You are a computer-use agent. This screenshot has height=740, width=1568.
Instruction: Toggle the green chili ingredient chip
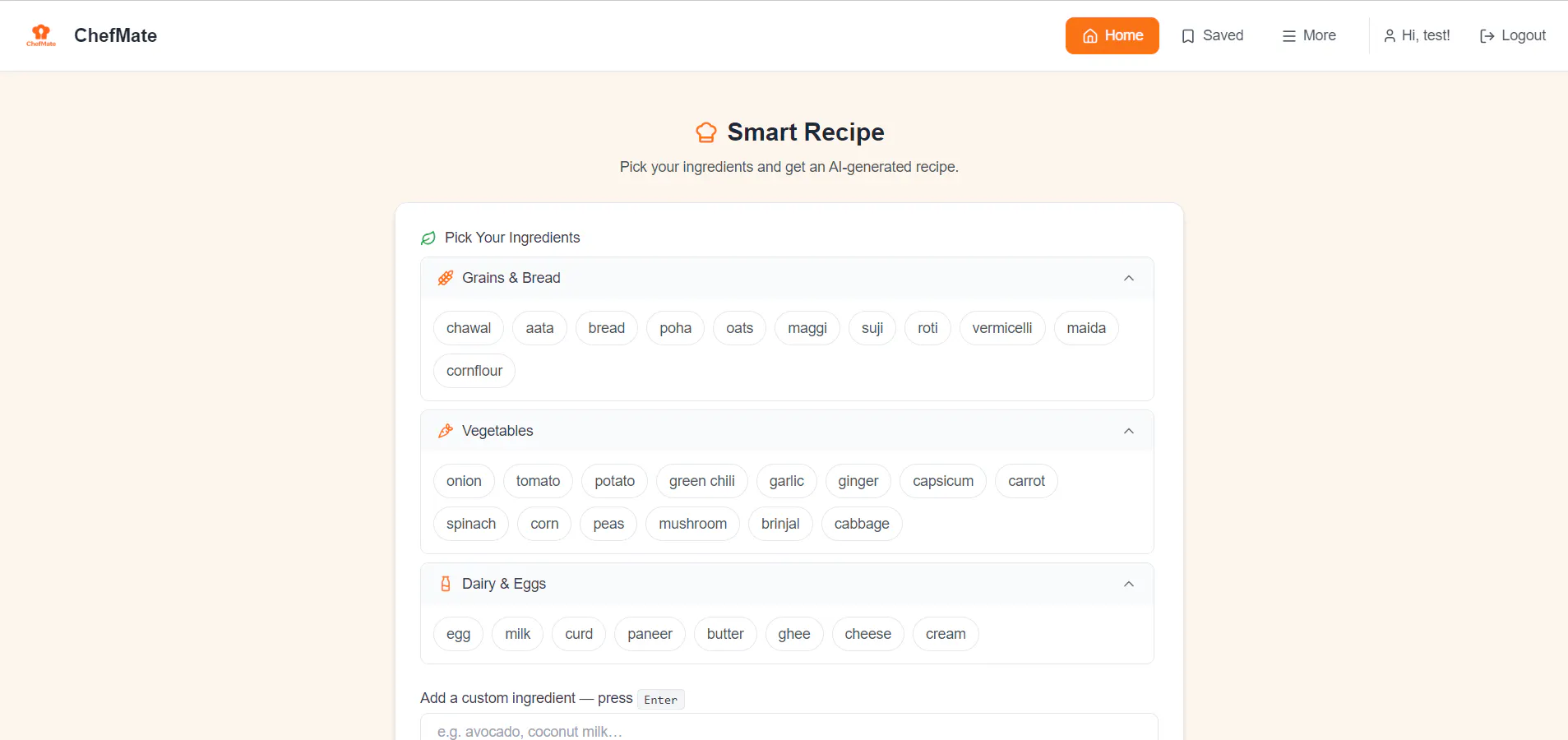(x=702, y=481)
